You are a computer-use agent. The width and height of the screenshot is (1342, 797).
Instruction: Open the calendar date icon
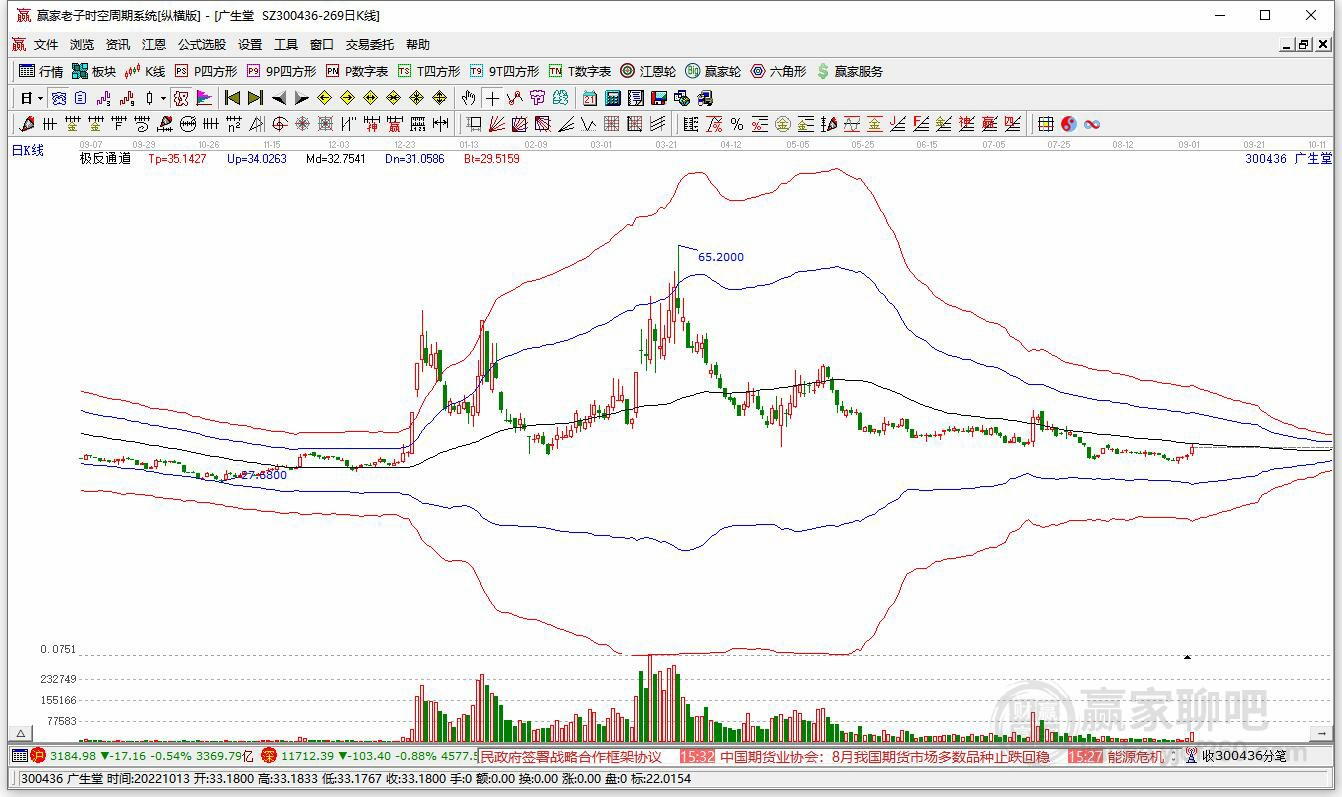(x=589, y=98)
